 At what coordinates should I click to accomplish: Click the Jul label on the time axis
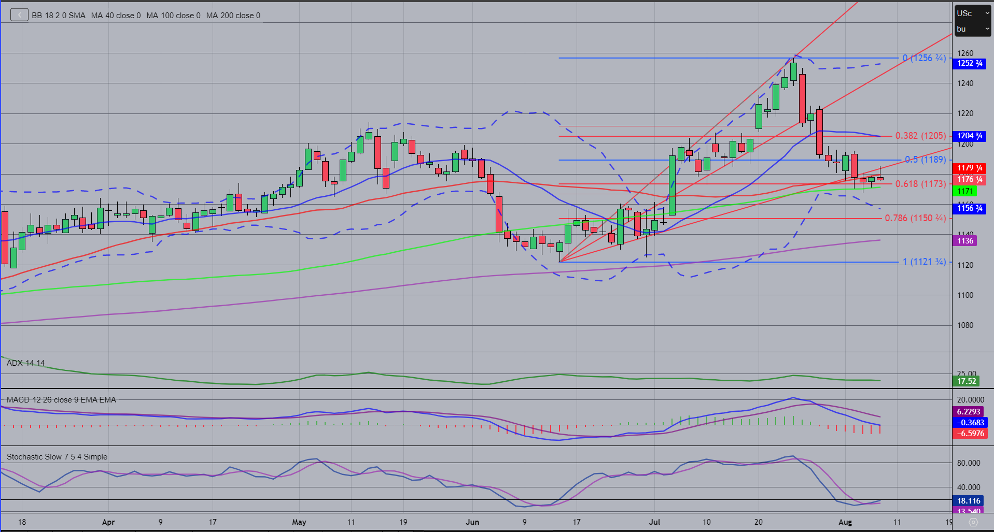[x=654, y=522]
